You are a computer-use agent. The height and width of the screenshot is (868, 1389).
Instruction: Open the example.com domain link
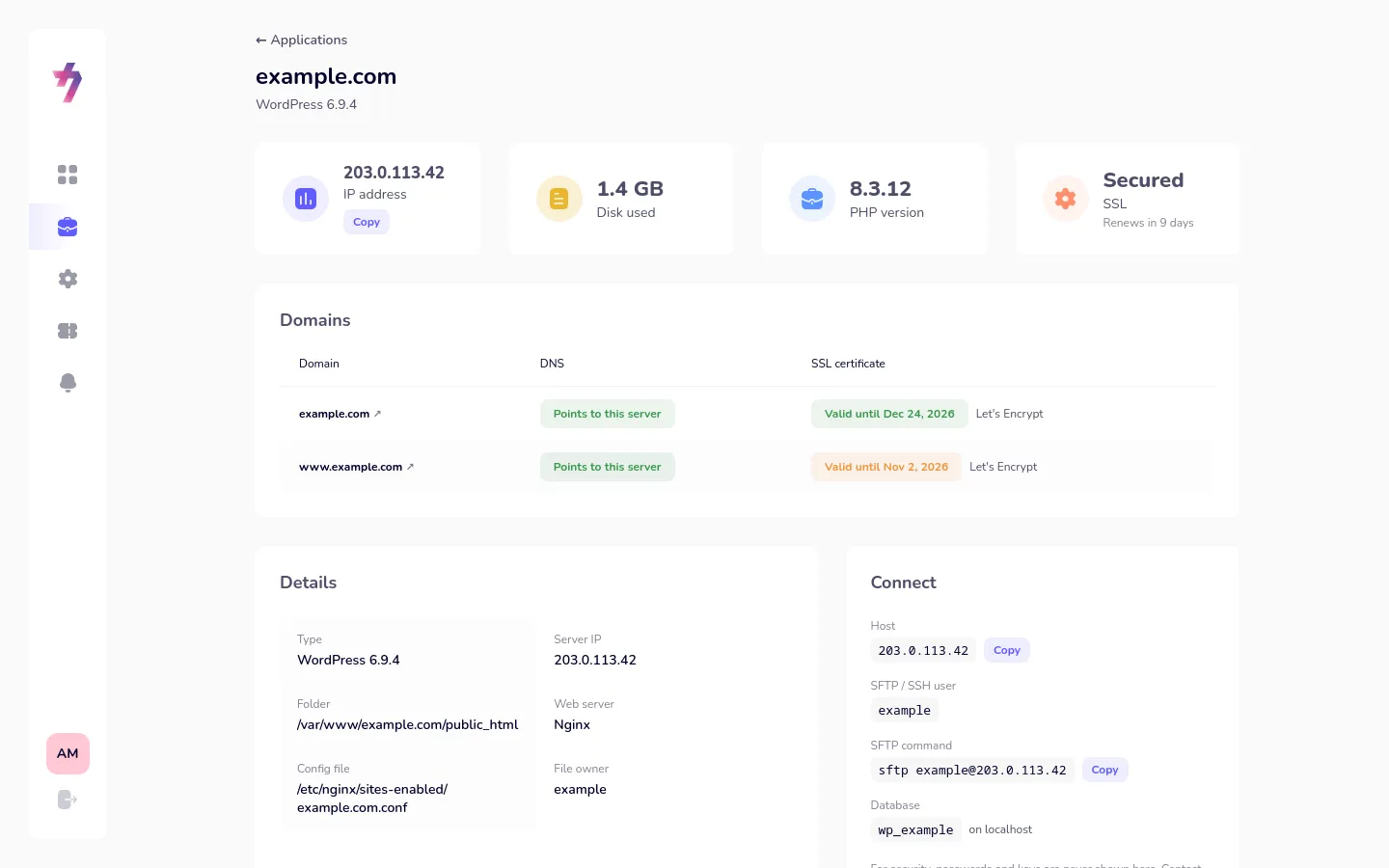pyautogui.click(x=334, y=414)
